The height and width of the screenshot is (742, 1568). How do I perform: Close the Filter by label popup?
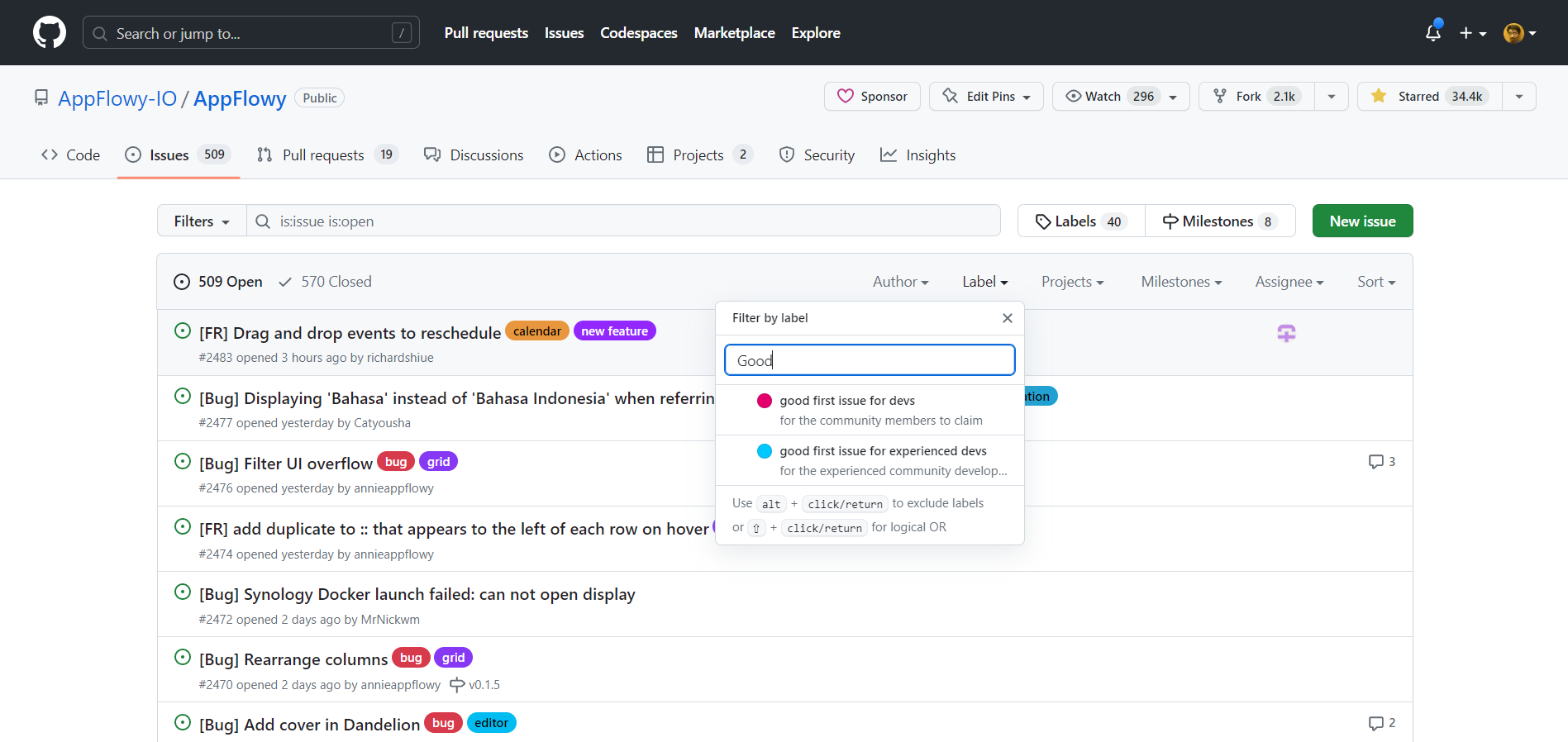click(1007, 318)
